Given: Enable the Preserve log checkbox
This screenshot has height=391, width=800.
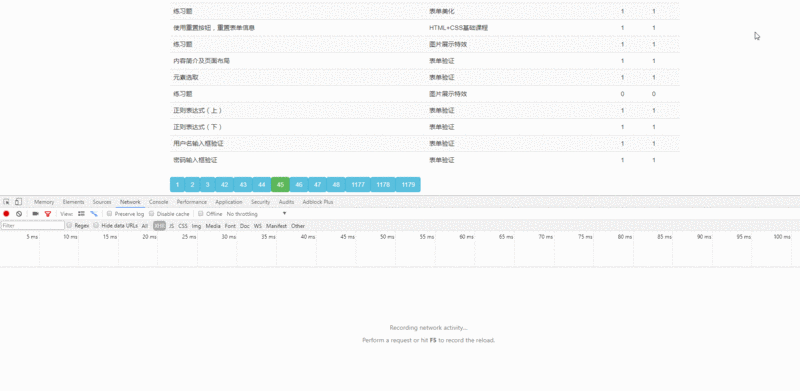Looking at the screenshot, I should tap(110, 214).
